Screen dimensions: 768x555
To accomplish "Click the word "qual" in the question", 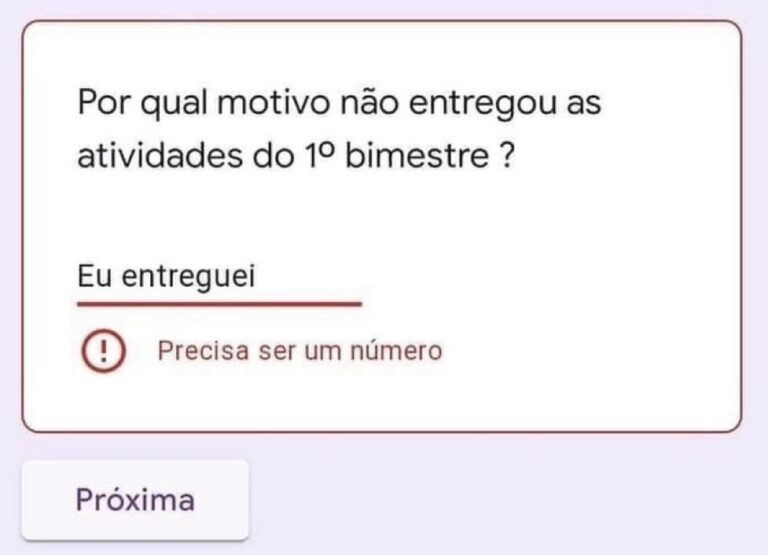I will click(174, 103).
